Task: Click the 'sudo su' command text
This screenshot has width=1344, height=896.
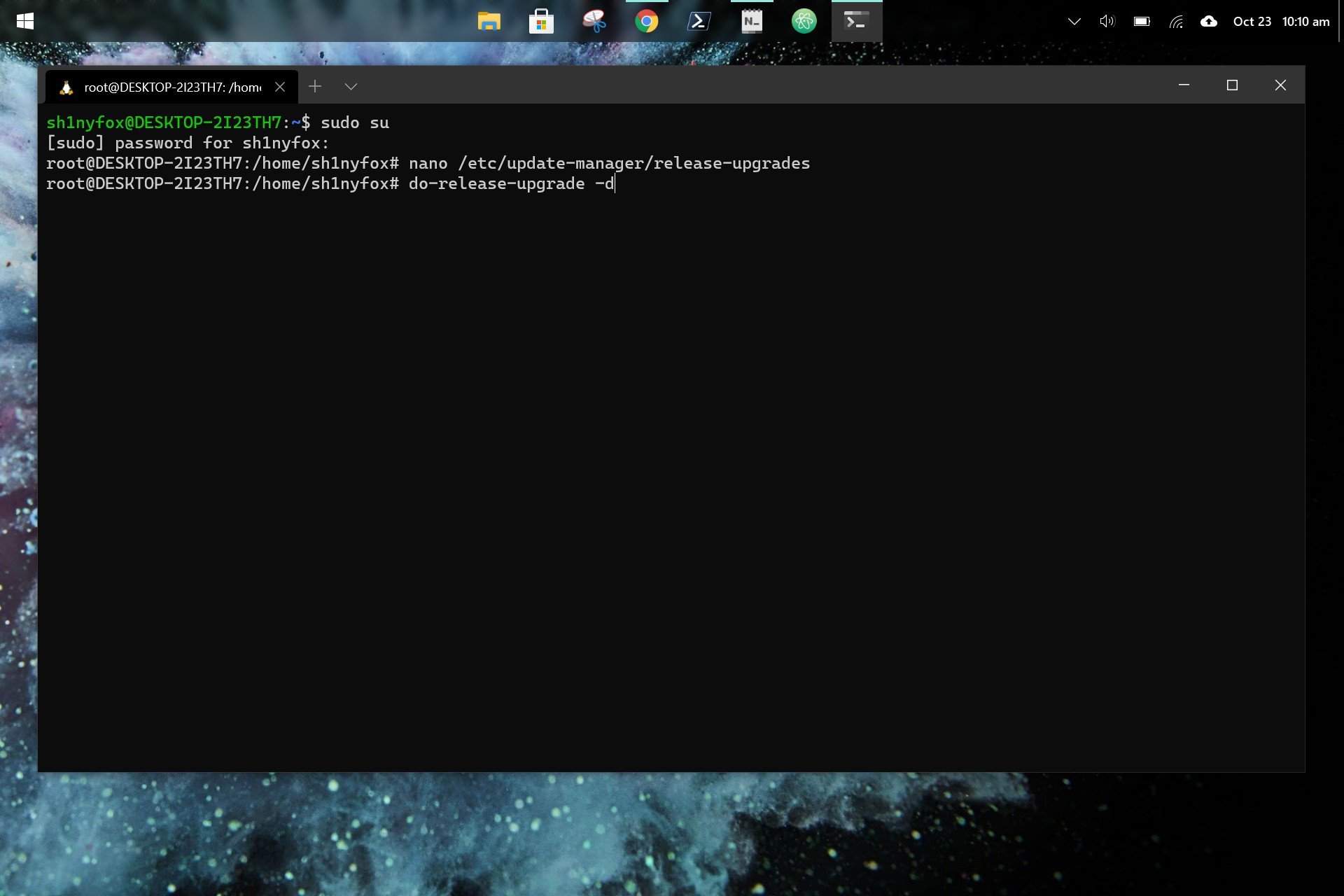Action: coord(355,122)
